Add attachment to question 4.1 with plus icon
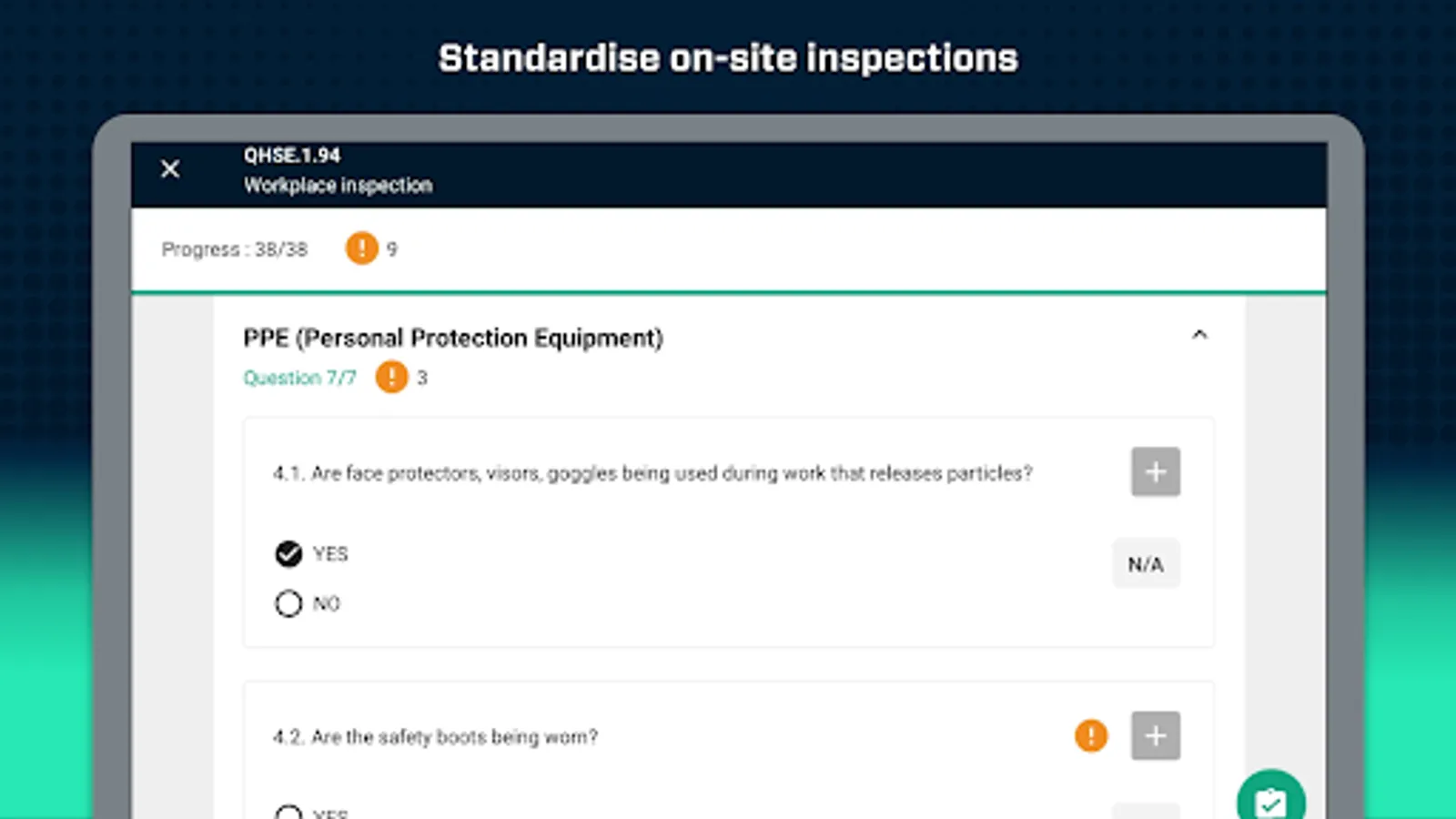1456x819 pixels. click(1155, 471)
